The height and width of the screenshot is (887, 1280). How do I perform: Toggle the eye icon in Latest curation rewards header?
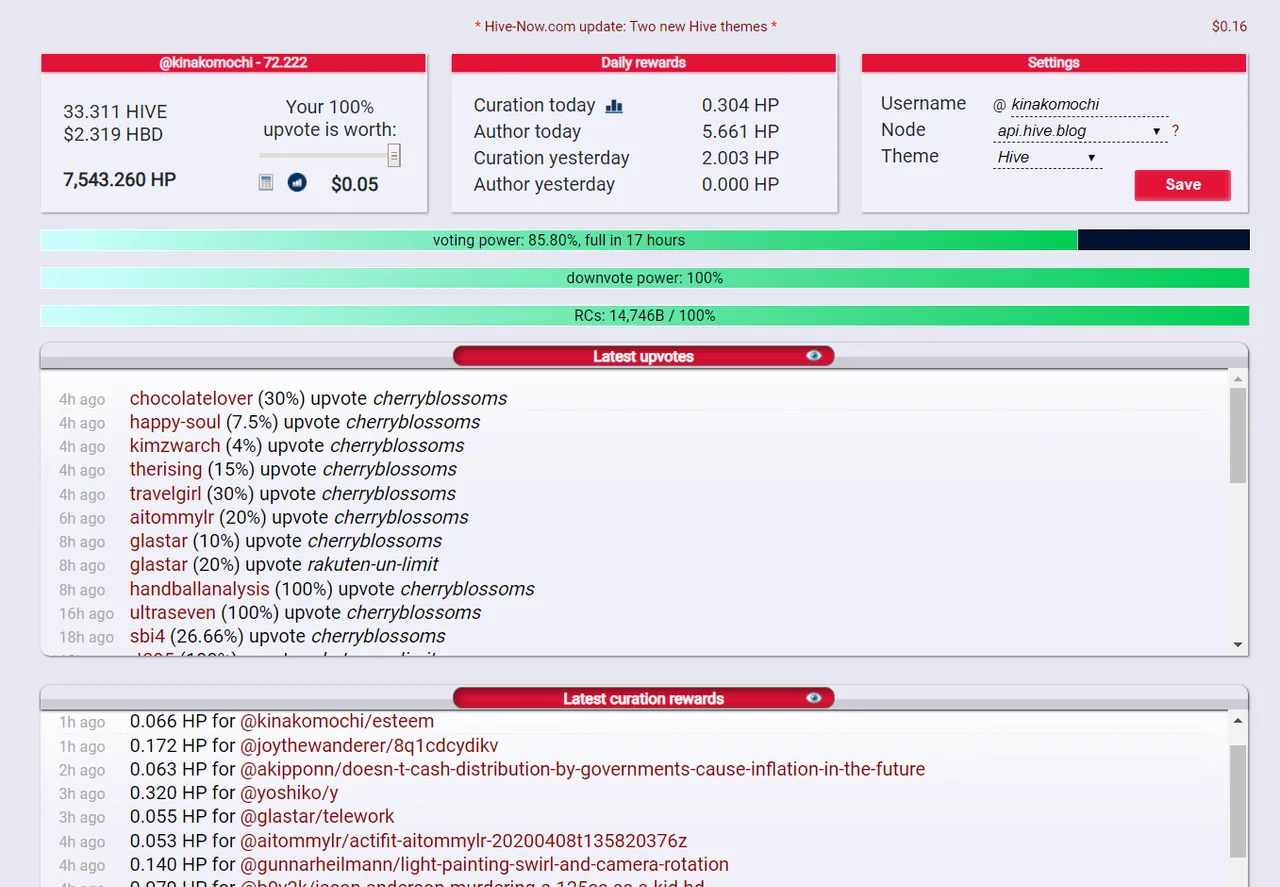click(814, 697)
